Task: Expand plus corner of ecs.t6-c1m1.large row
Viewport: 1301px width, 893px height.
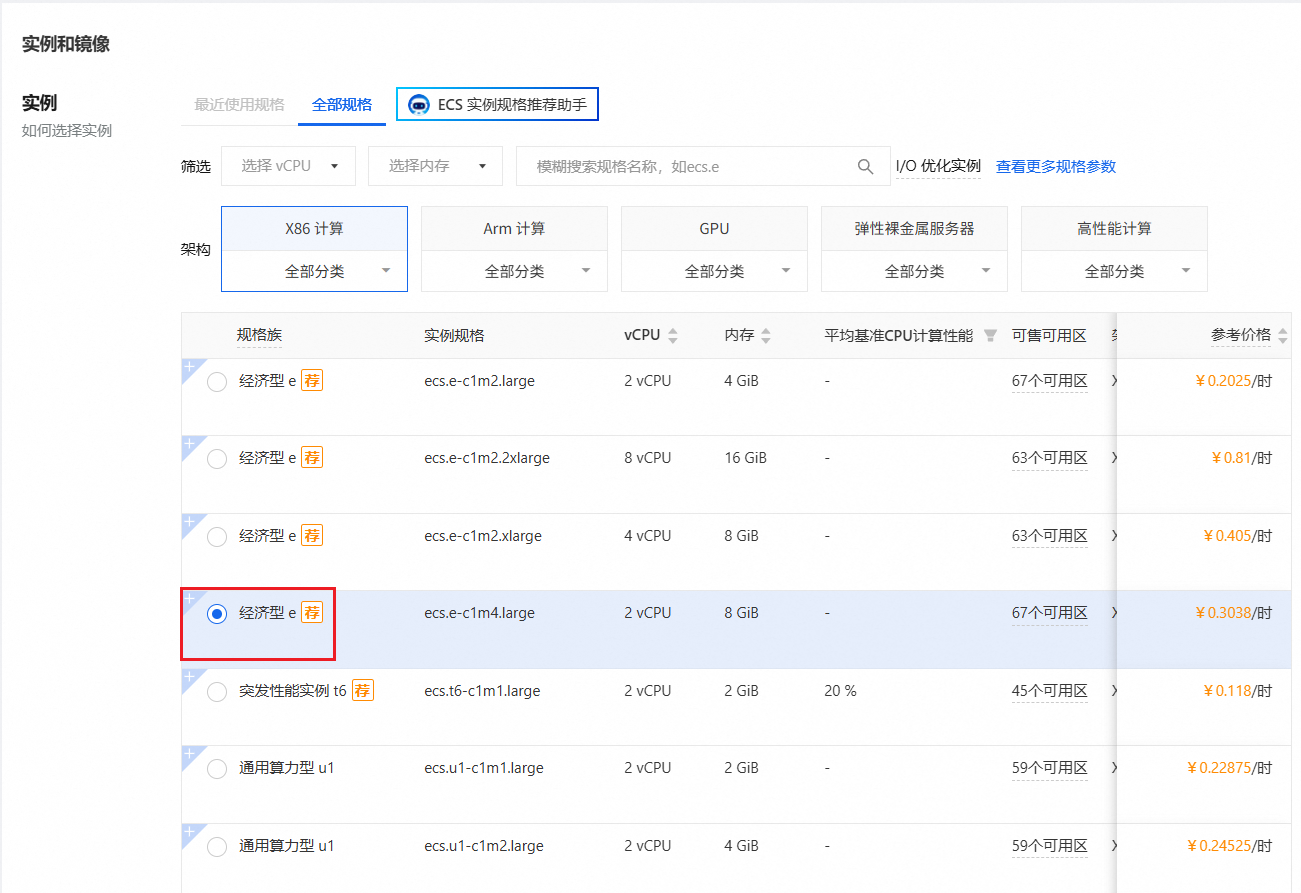Action: (190, 677)
